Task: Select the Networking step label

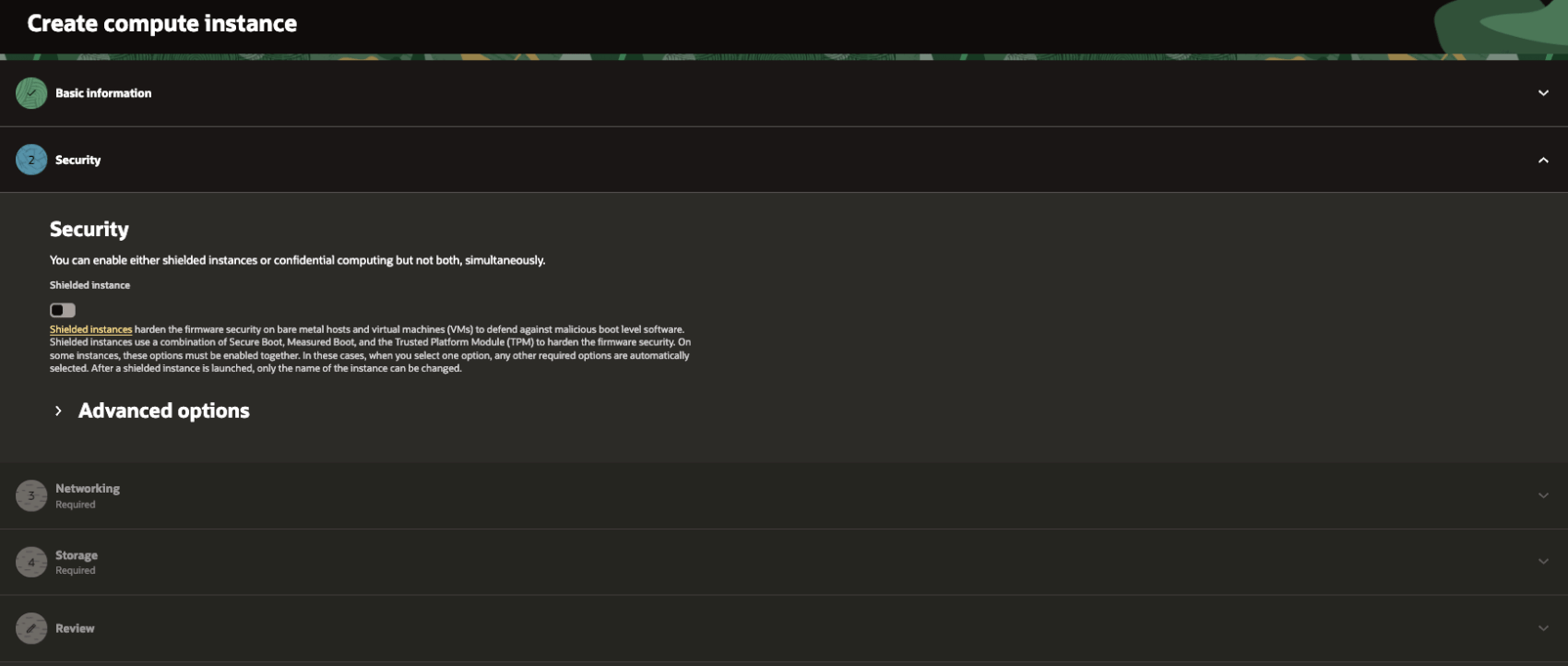Action: coord(88,488)
